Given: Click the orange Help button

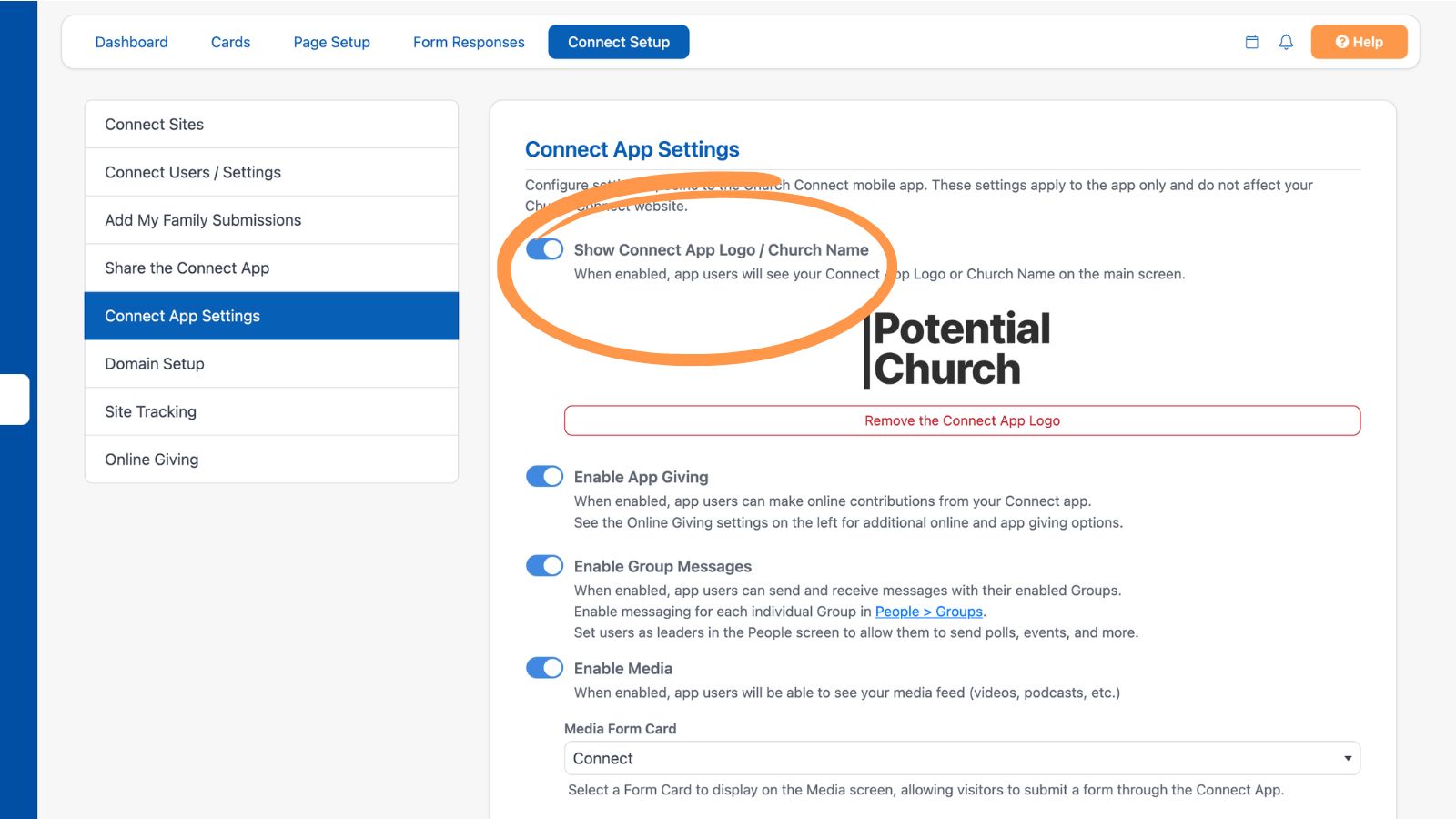Looking at the screenshot, I should 1359,42.
